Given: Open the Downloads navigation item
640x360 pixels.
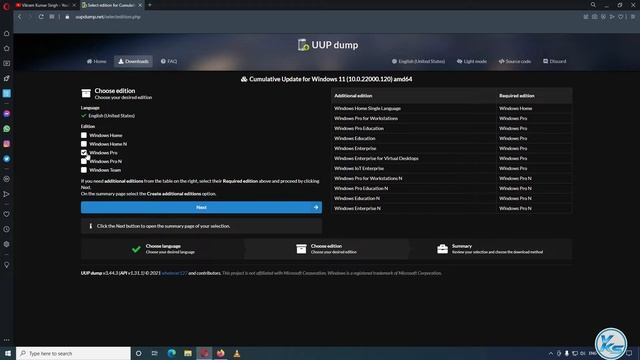Looking at the screenshot, I should tap(133, 61).
